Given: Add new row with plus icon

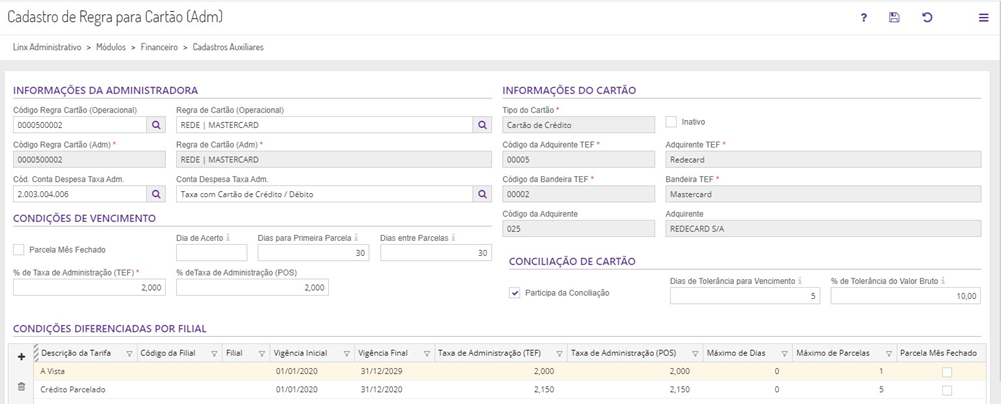Looking at the screenshot, I should tap(22, 355).
